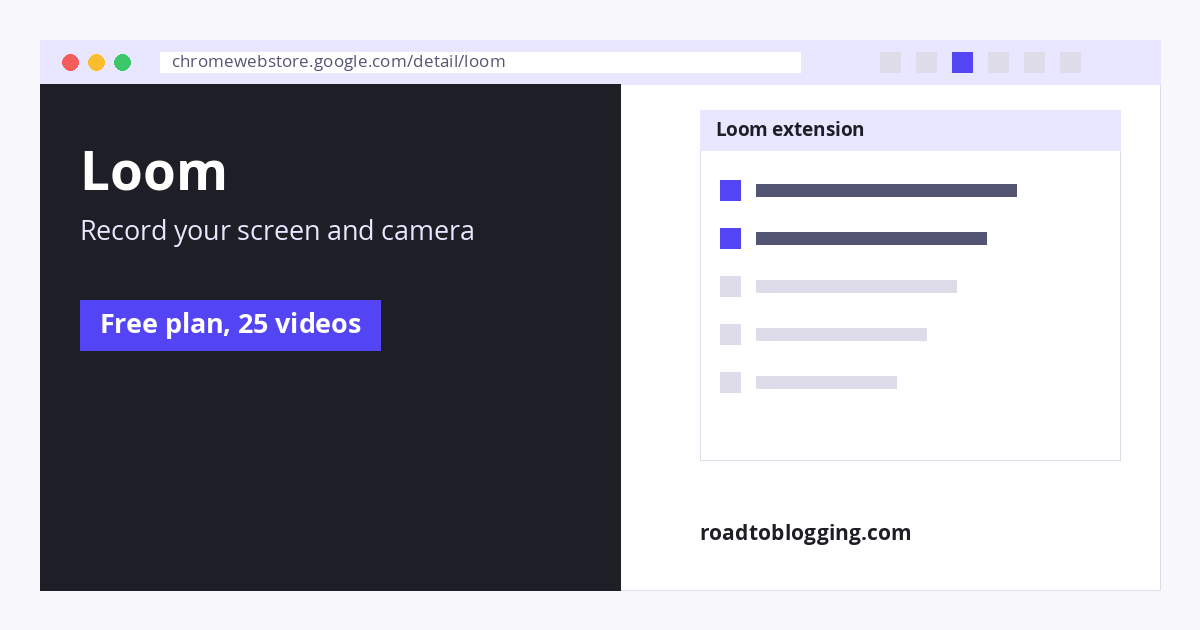1200x630 pixels.
Task: Click the highlighted blue extension icon in toolbar
Action: pyautogui.click(x=962, y=63)
